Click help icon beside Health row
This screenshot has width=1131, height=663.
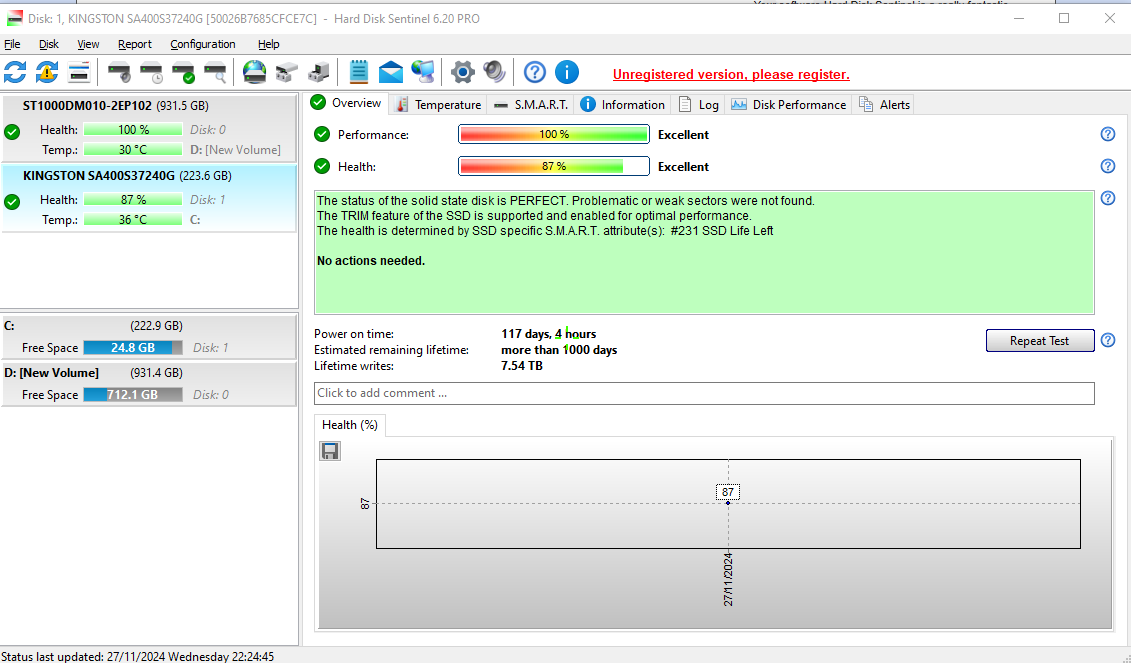coord(1108,166)
